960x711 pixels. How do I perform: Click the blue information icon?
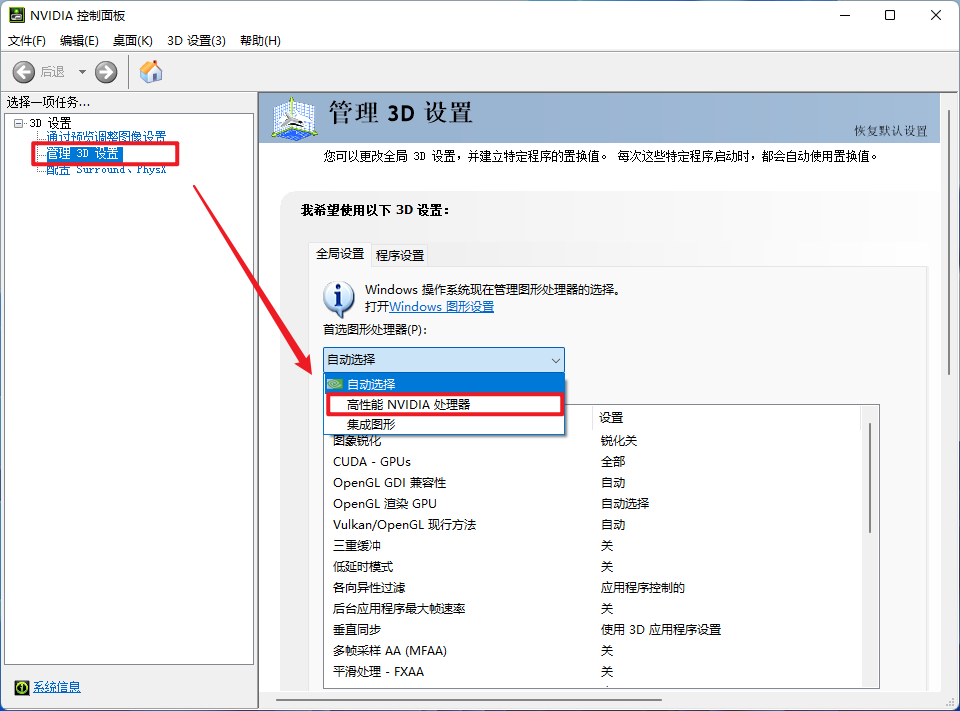[339, 298]
